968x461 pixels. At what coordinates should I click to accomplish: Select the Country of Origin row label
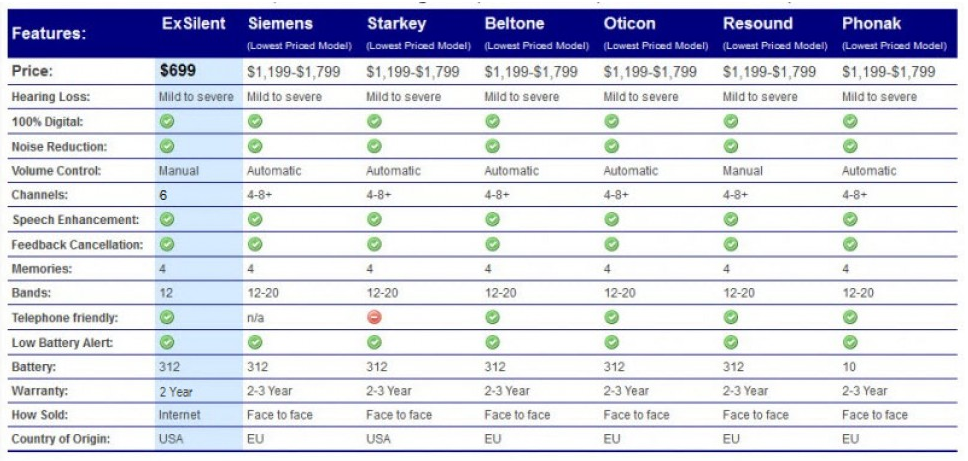[x=61, y=439]
